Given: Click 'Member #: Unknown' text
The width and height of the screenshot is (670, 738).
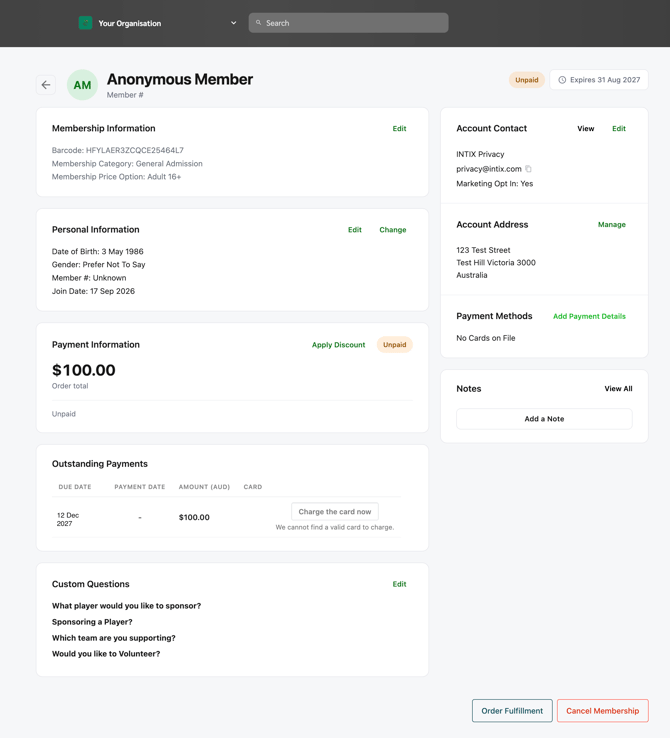Looking at the screenshot, I should tap(89, 278).
